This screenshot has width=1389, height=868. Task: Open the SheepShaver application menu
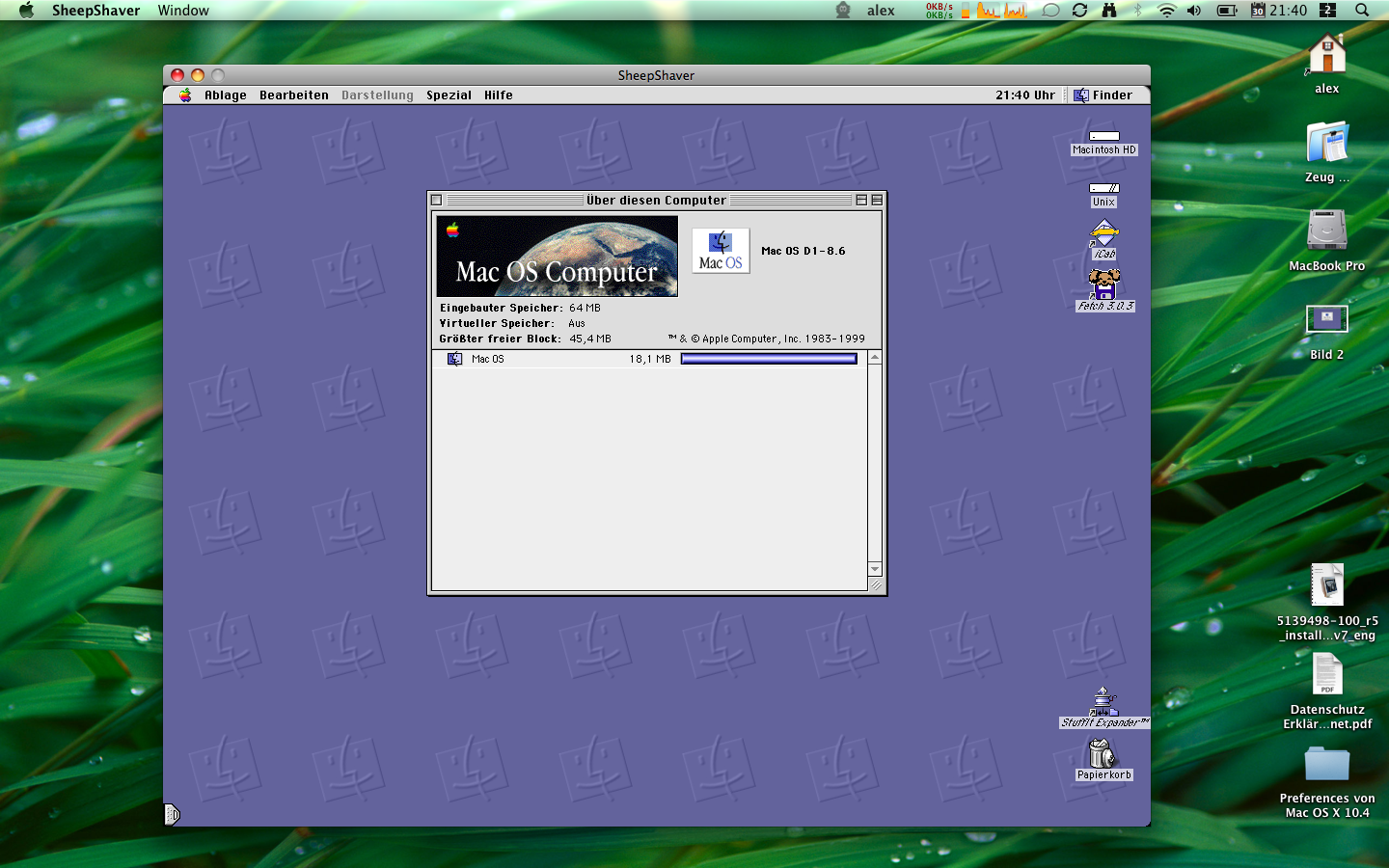click(x=95, y=11)
